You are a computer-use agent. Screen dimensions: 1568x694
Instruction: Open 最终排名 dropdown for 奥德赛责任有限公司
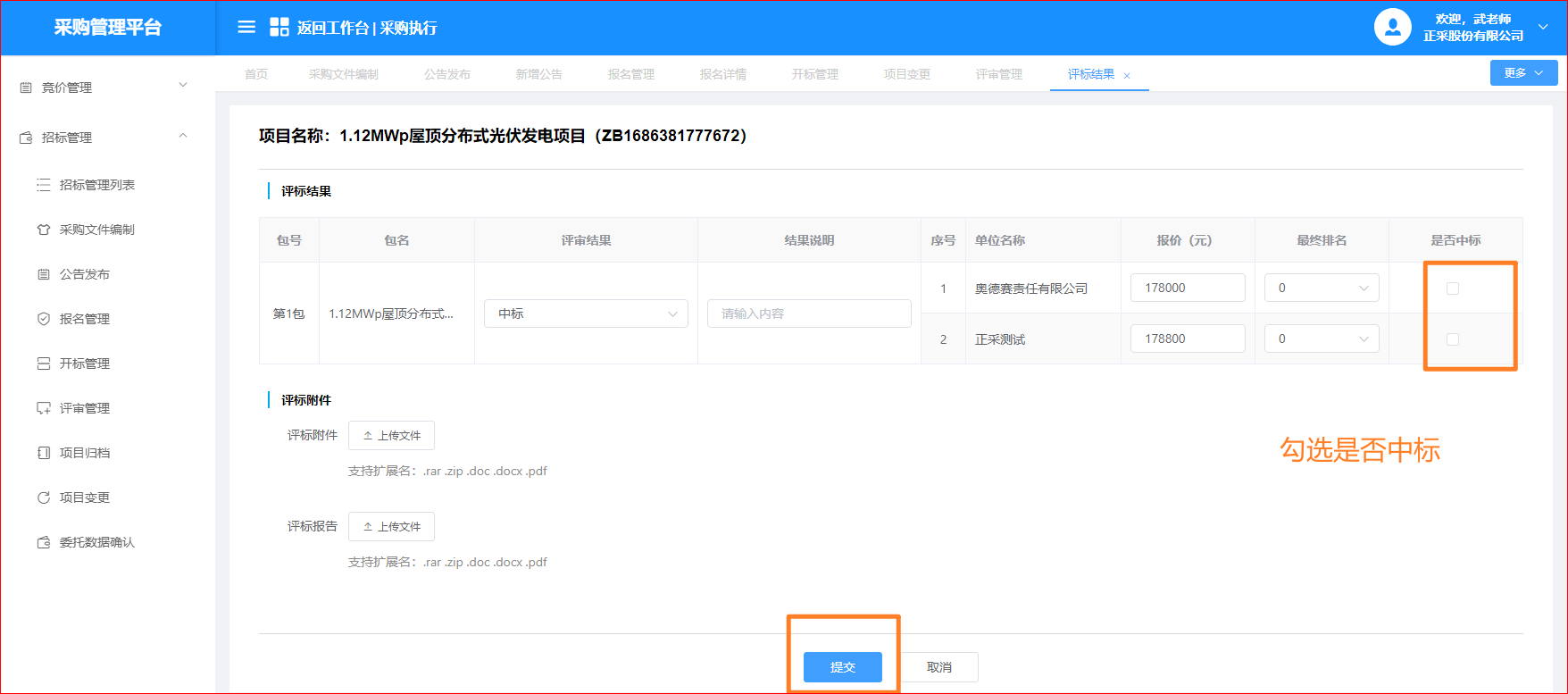tap(1322, 288)
